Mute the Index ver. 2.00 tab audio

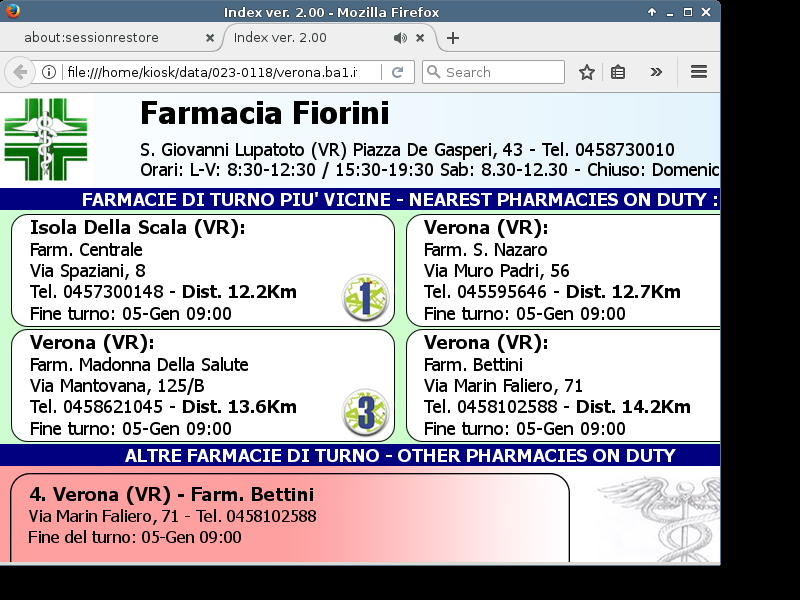click(400, 38)
